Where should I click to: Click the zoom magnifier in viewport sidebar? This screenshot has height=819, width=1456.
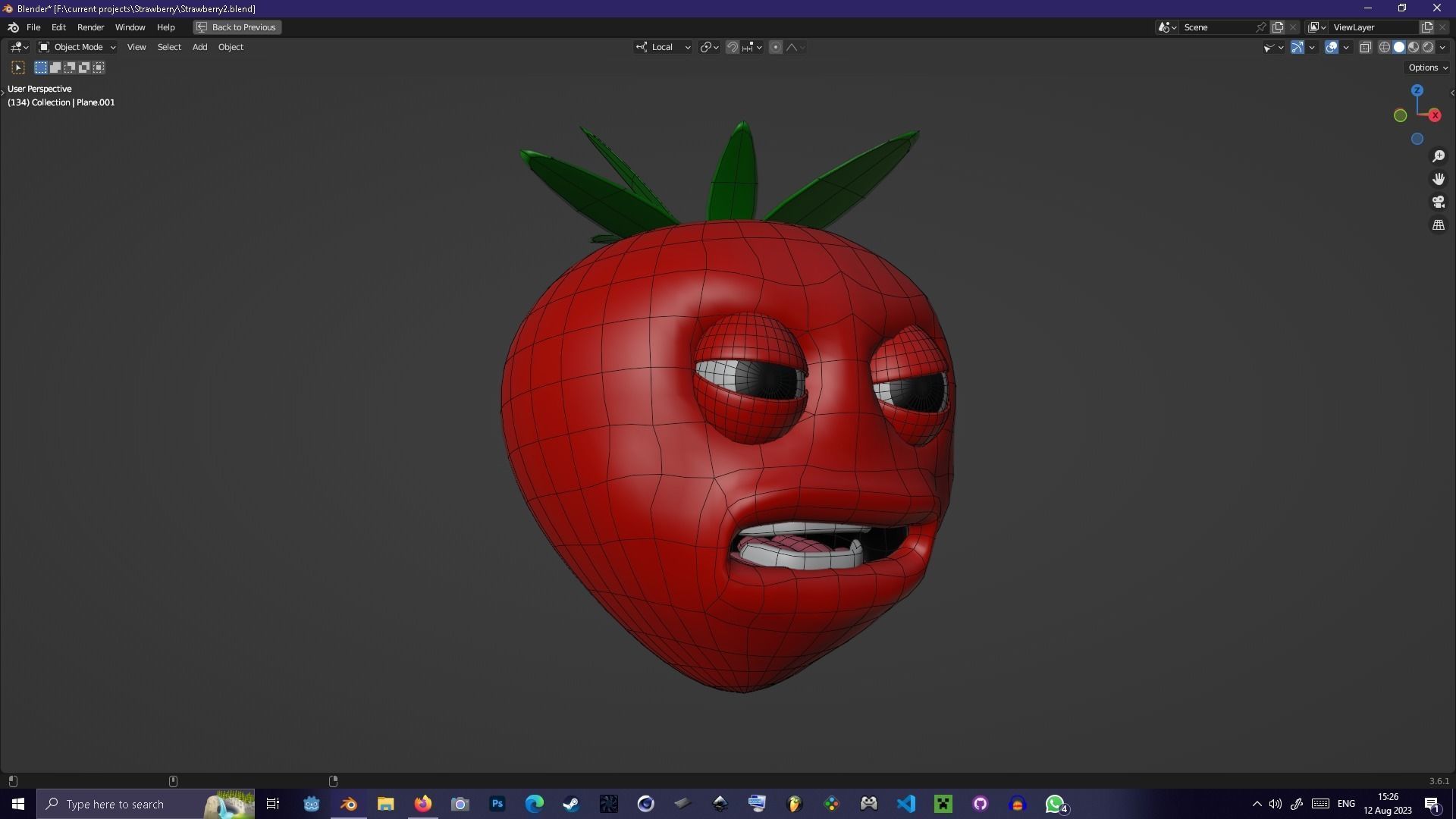coord(1439,156)
